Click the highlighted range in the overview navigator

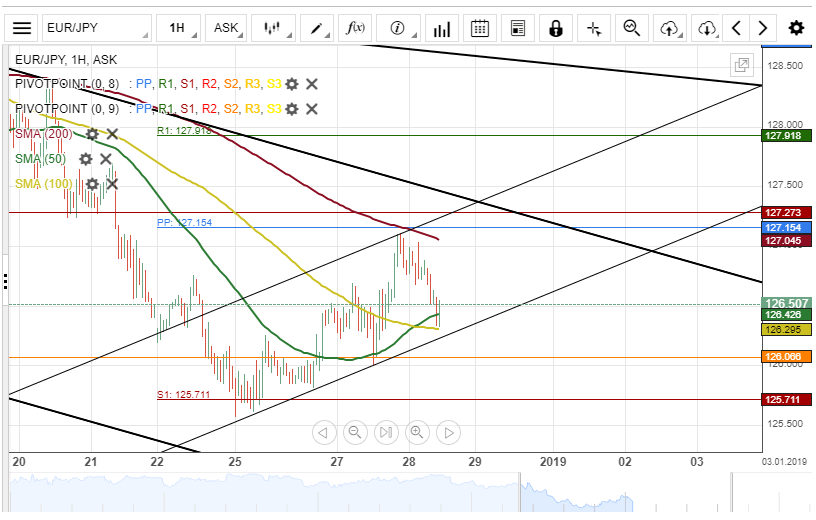tap(626, 492)
